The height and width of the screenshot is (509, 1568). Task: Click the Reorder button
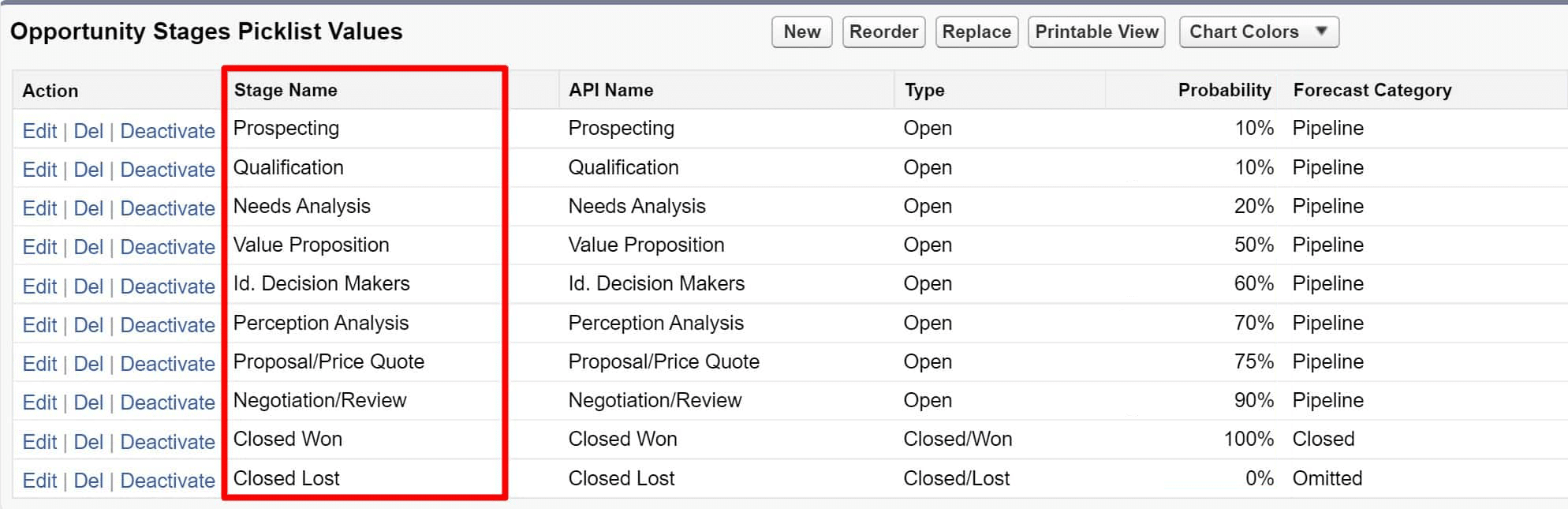click(883, 32)
